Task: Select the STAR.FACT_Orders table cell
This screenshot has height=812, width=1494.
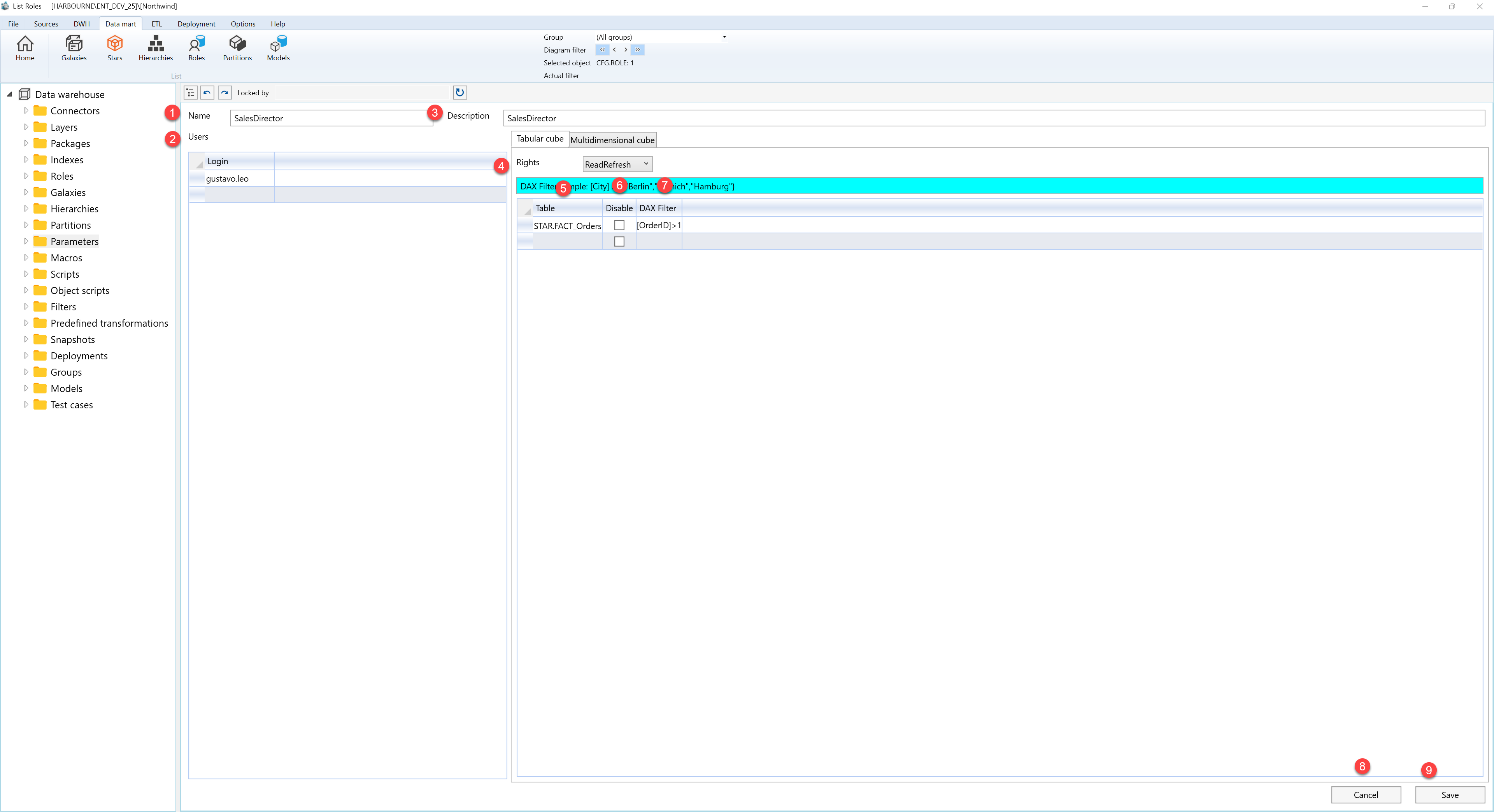Action: [567, 226]
